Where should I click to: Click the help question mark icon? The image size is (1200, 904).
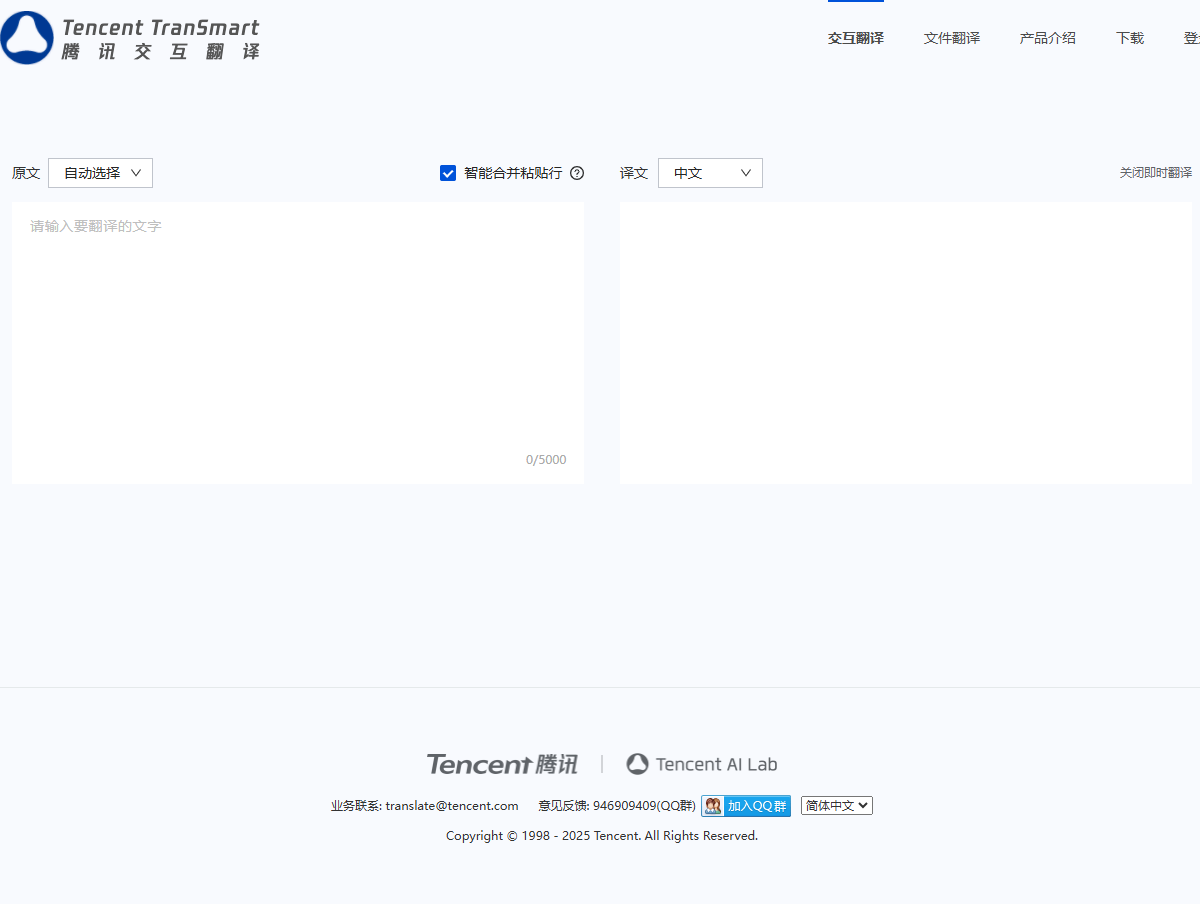pyautogui.click(x=577, y=173)
